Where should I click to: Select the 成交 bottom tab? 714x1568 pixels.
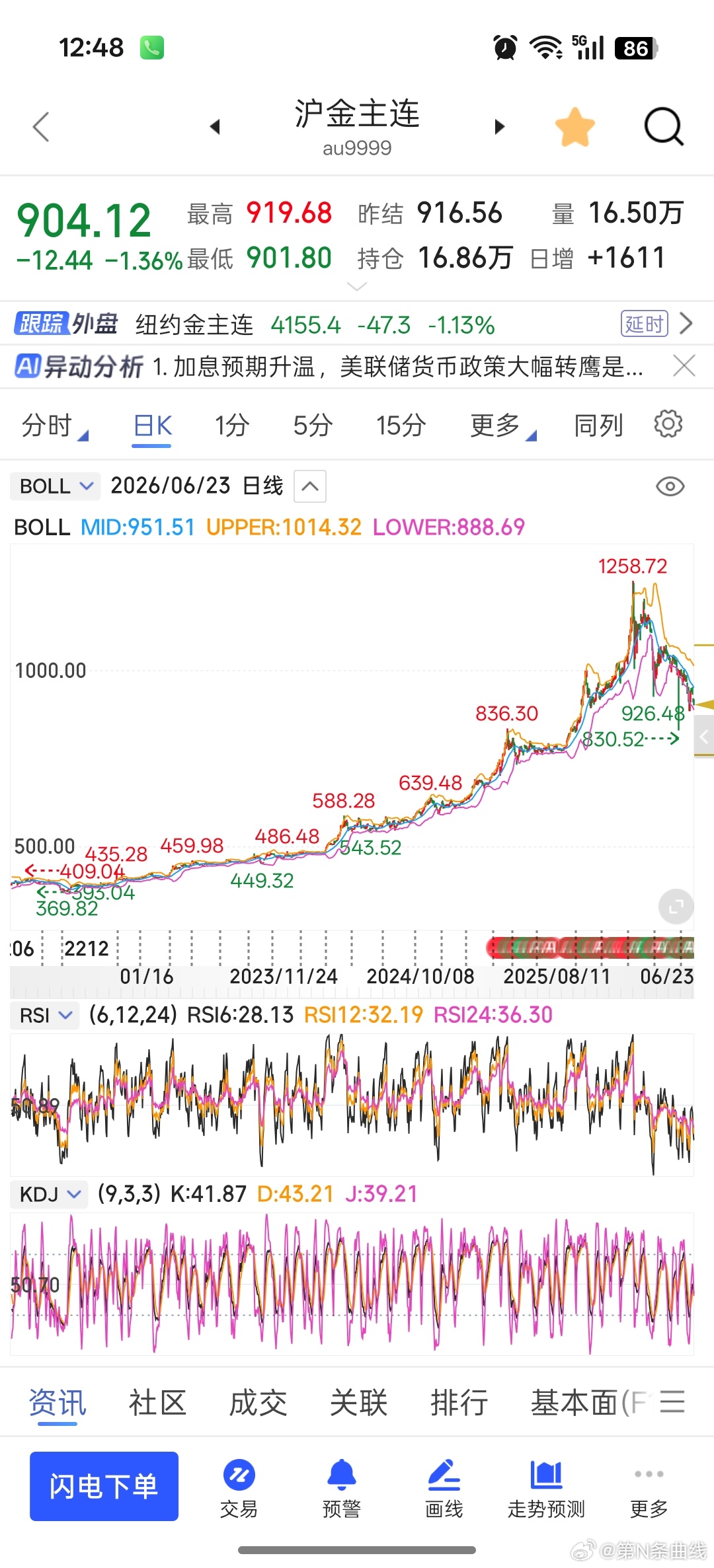[258, 1403]
